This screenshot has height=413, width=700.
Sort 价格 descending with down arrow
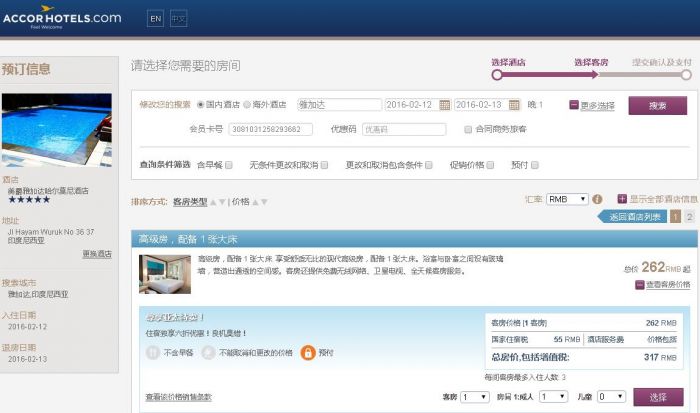(x=264, y=202)
